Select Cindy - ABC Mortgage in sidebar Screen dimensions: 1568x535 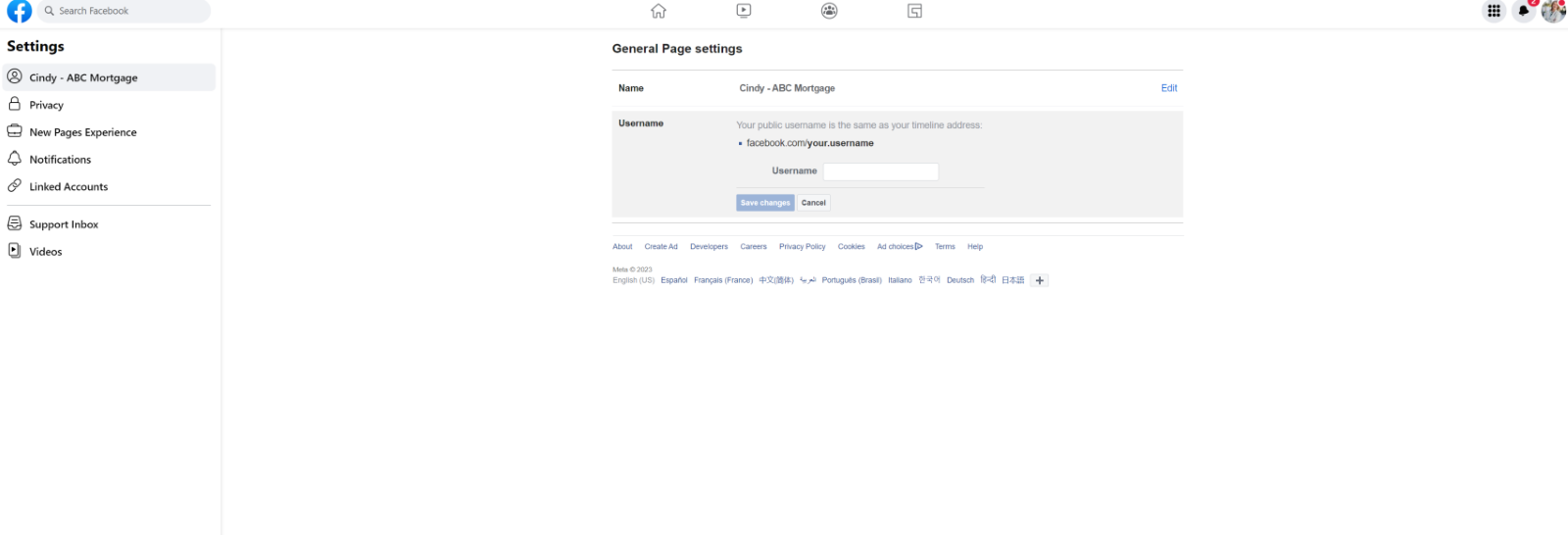point(83,77)
